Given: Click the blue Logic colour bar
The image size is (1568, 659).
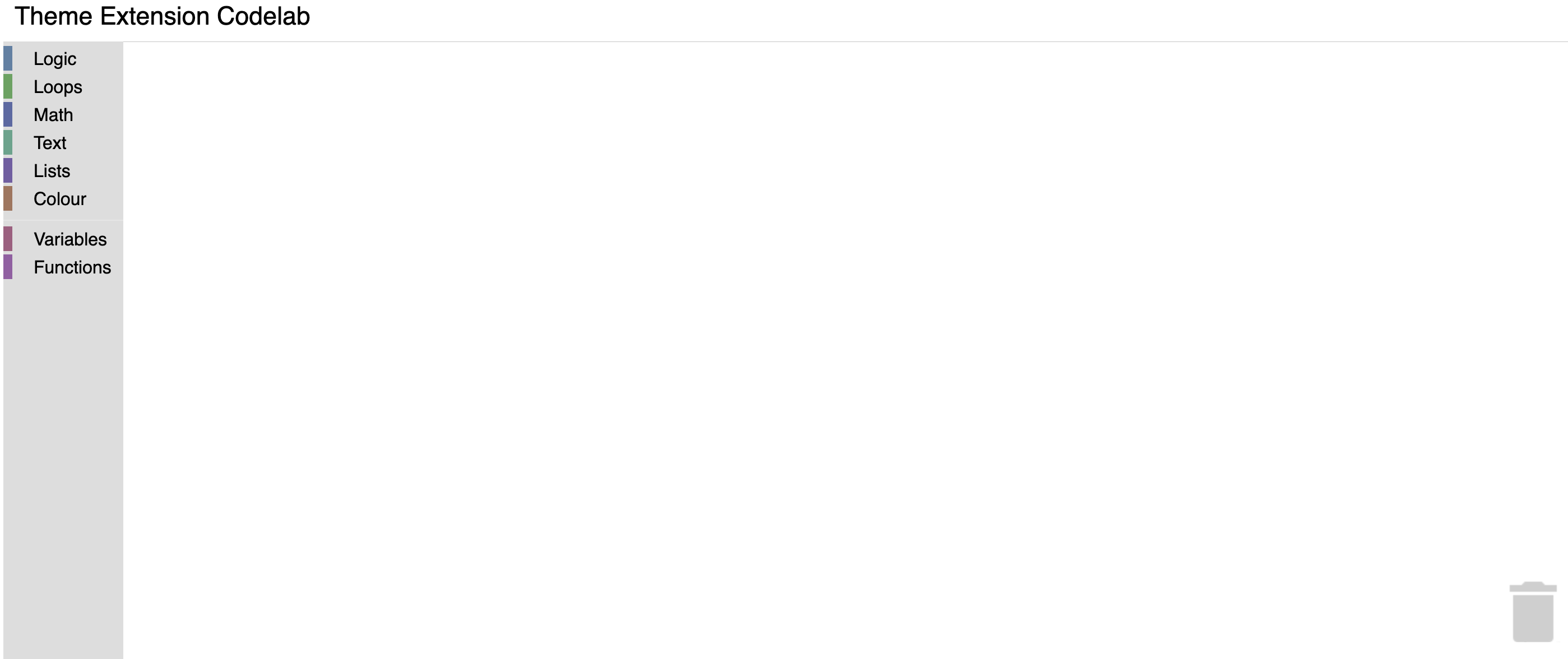Looking at the screenshot, I should 8,58.
